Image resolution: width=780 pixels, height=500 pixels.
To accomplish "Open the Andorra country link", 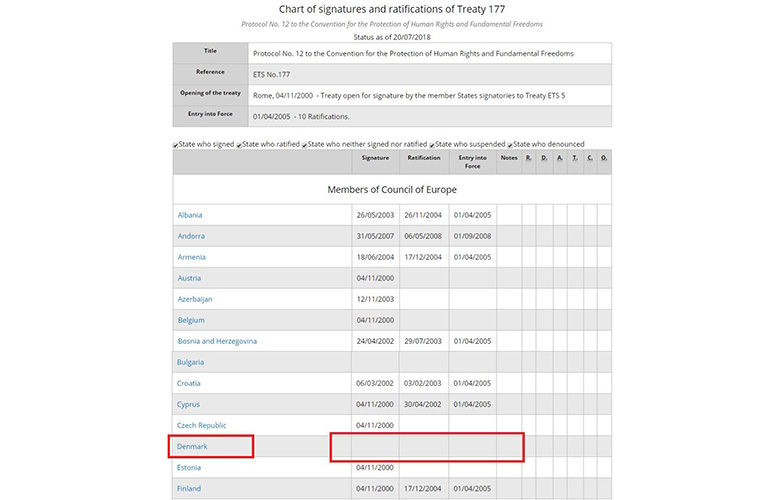I will [x=191, y=236].
